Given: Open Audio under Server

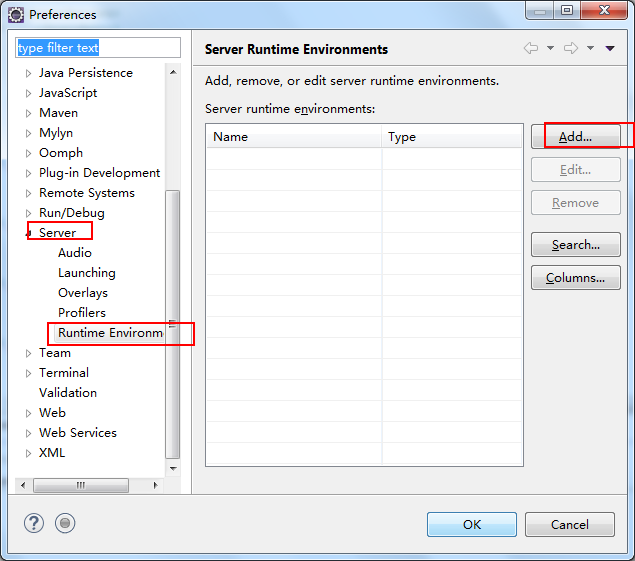Looking at the screenshot, I should 75,253.
